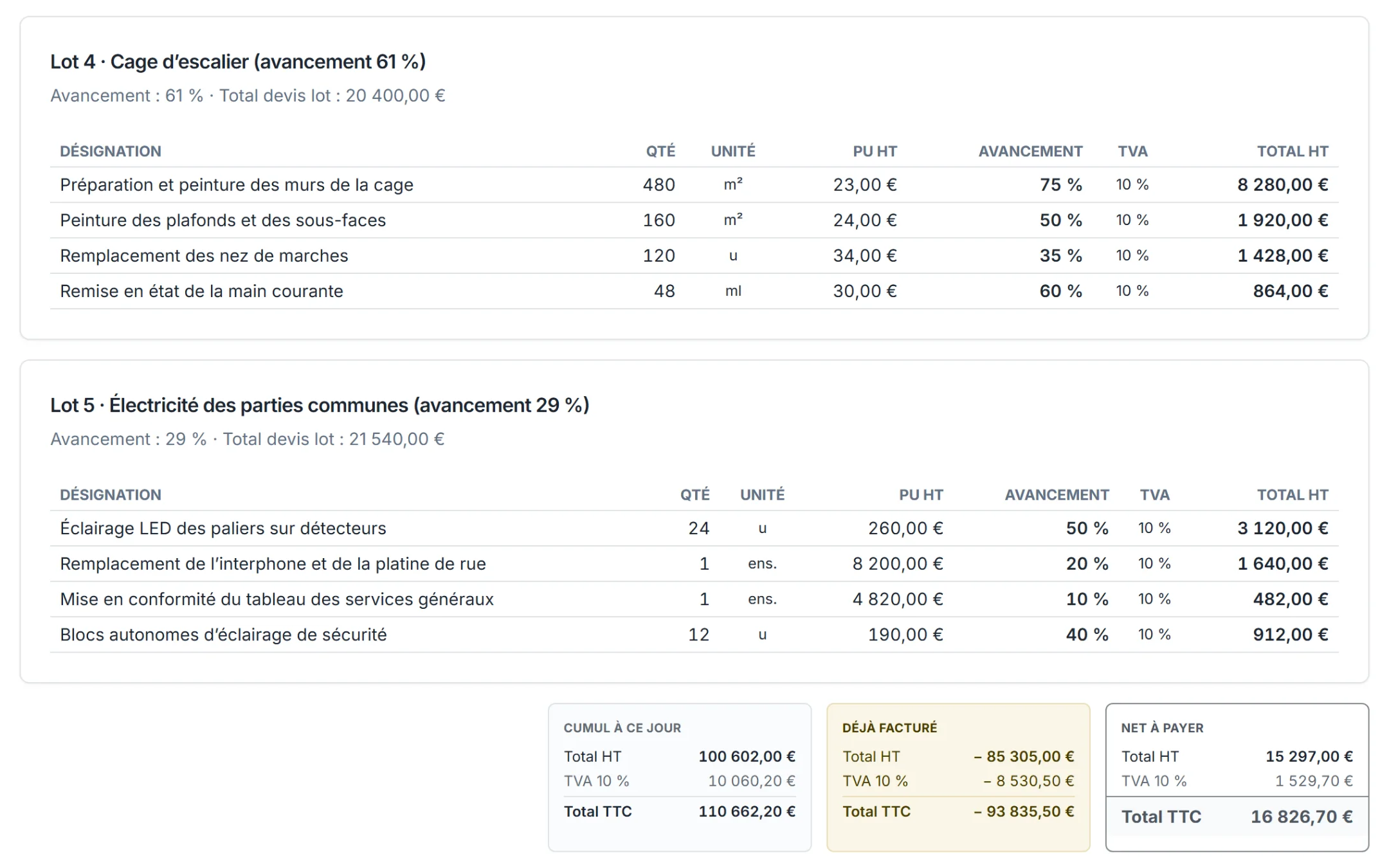Viewport: 1389px width, 868px height.
Task: Click "Total devis lot : 21 540,00 €" subtitle
Action: tap(333, 439)
